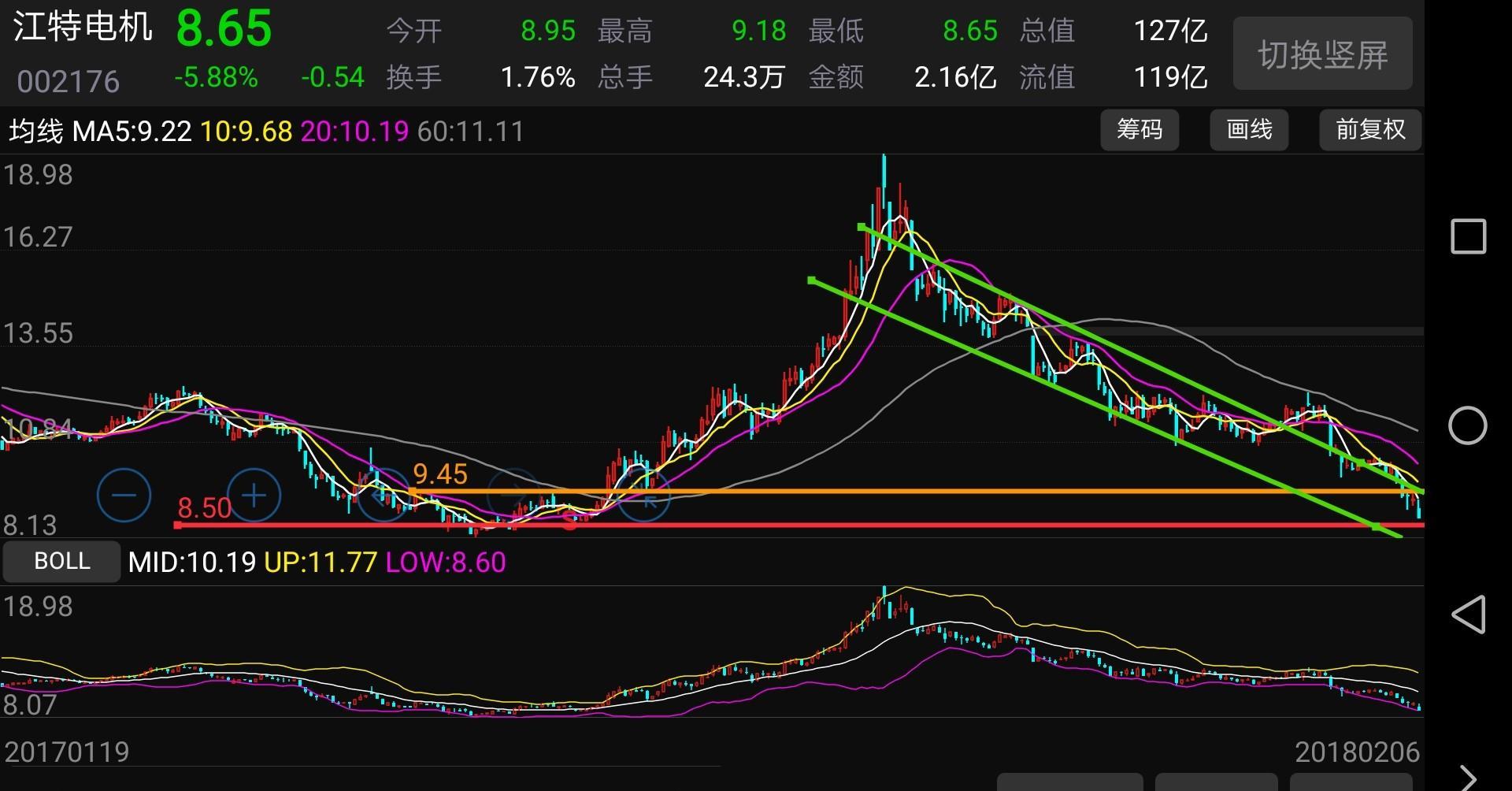
Task: Tap the 换手 turnover rate 1.76%
Action: coord(538,77)
